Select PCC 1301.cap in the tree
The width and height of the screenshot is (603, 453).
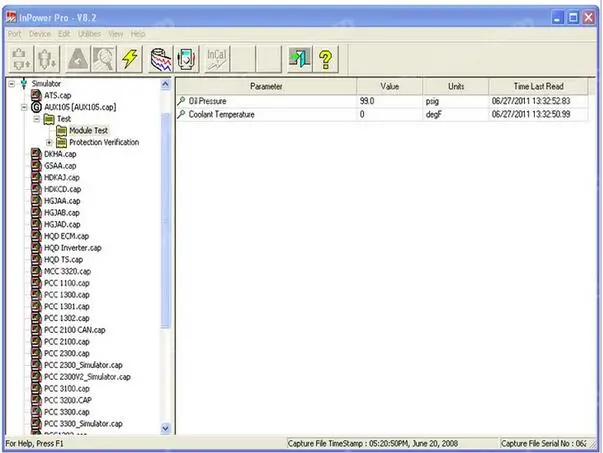[x=67, y=306]
